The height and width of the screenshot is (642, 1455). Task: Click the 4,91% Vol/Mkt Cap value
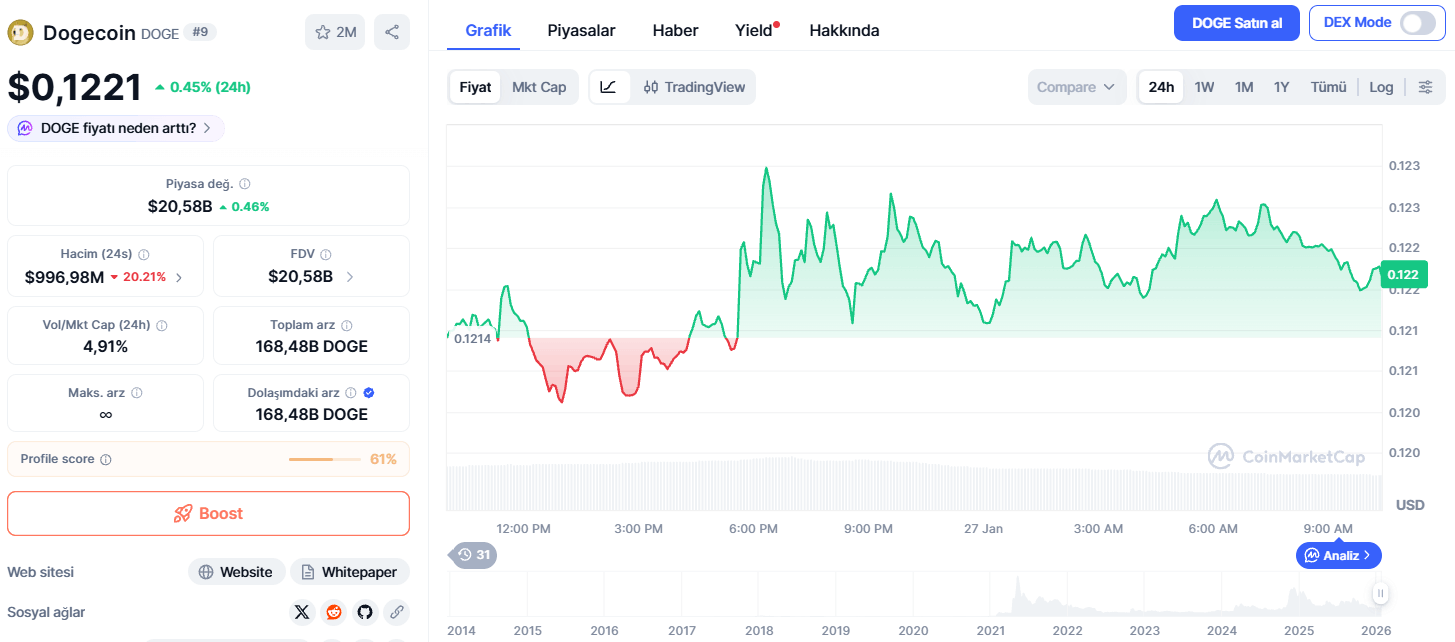tap(105, 347)
